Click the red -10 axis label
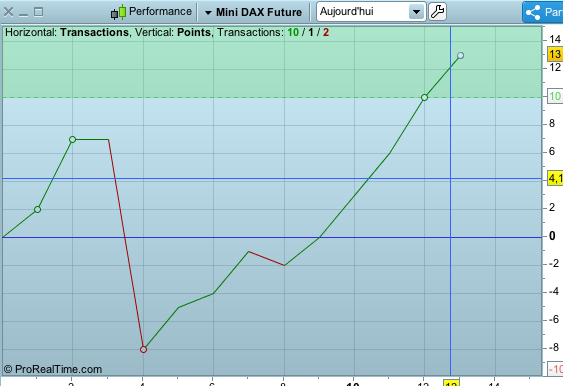Image resolution: width=563 pixels, height=386 pixels. click(x=555, y=369)
